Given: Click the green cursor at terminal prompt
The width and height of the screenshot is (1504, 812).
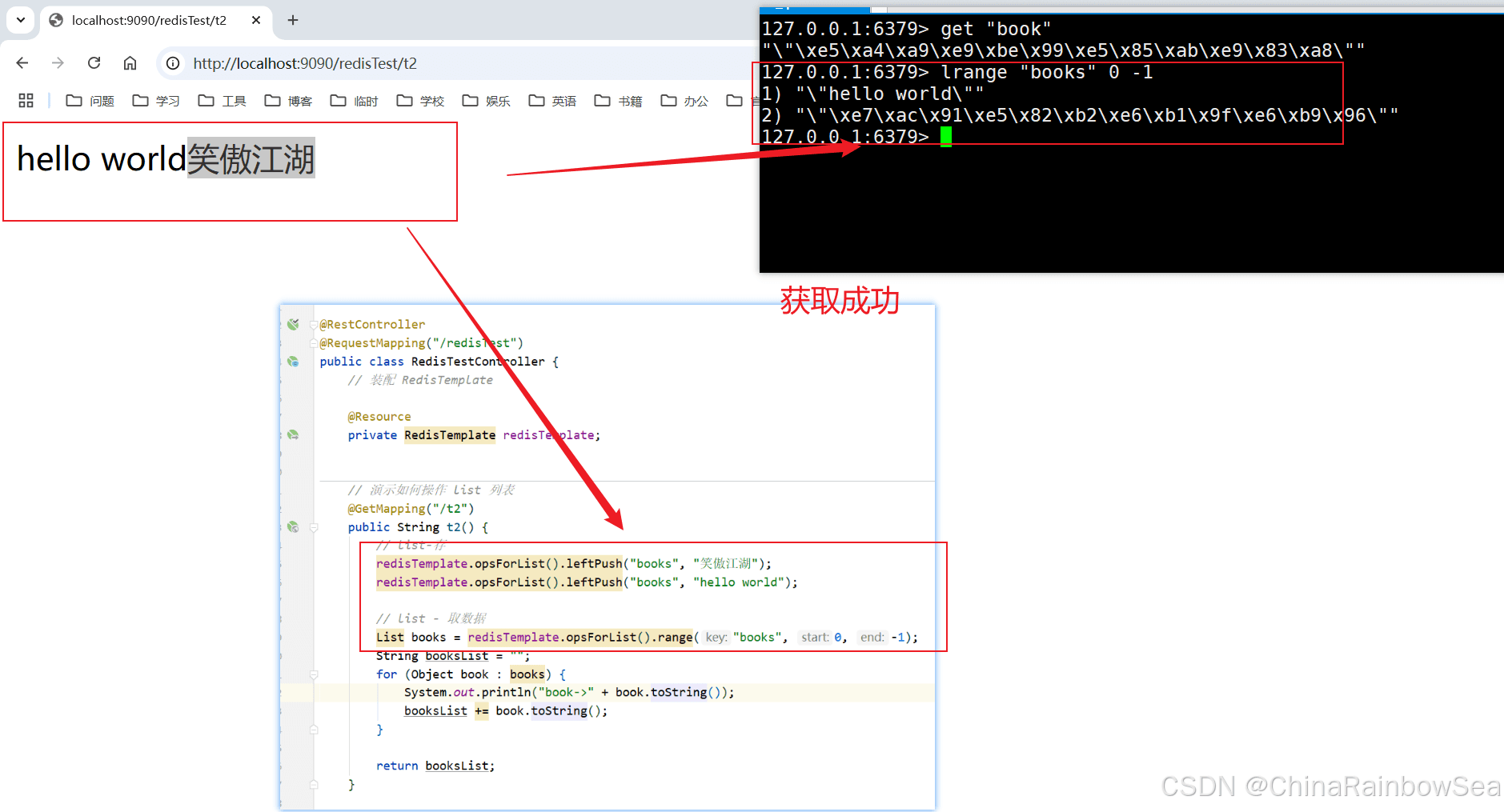Looking at the screenshot, I should pos(946,137).
